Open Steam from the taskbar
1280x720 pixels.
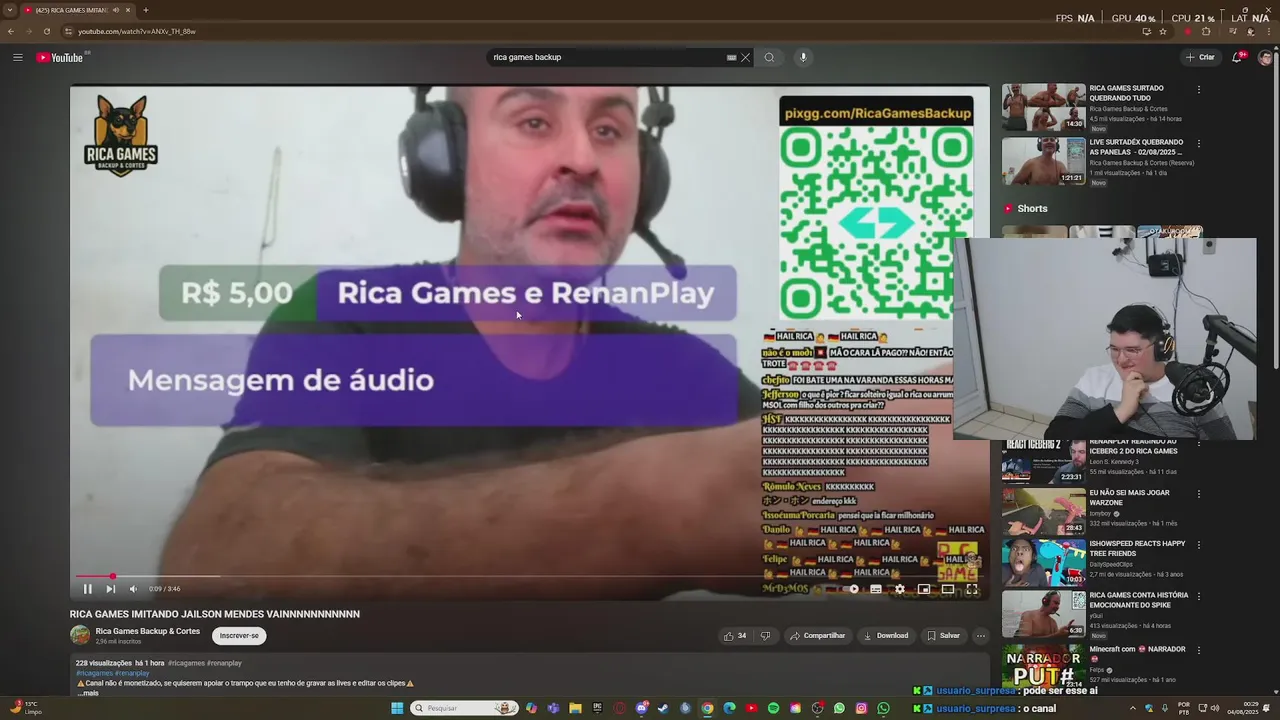tap(663, 708)
